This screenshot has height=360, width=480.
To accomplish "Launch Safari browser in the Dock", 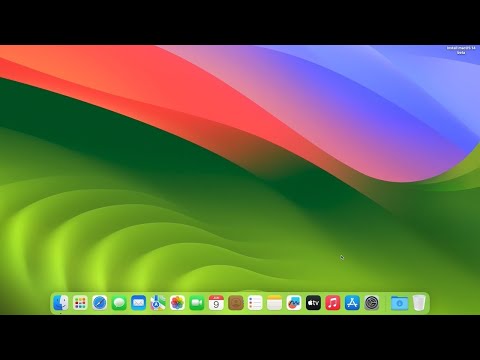I will pyautogui.click(x=99, y=303).
